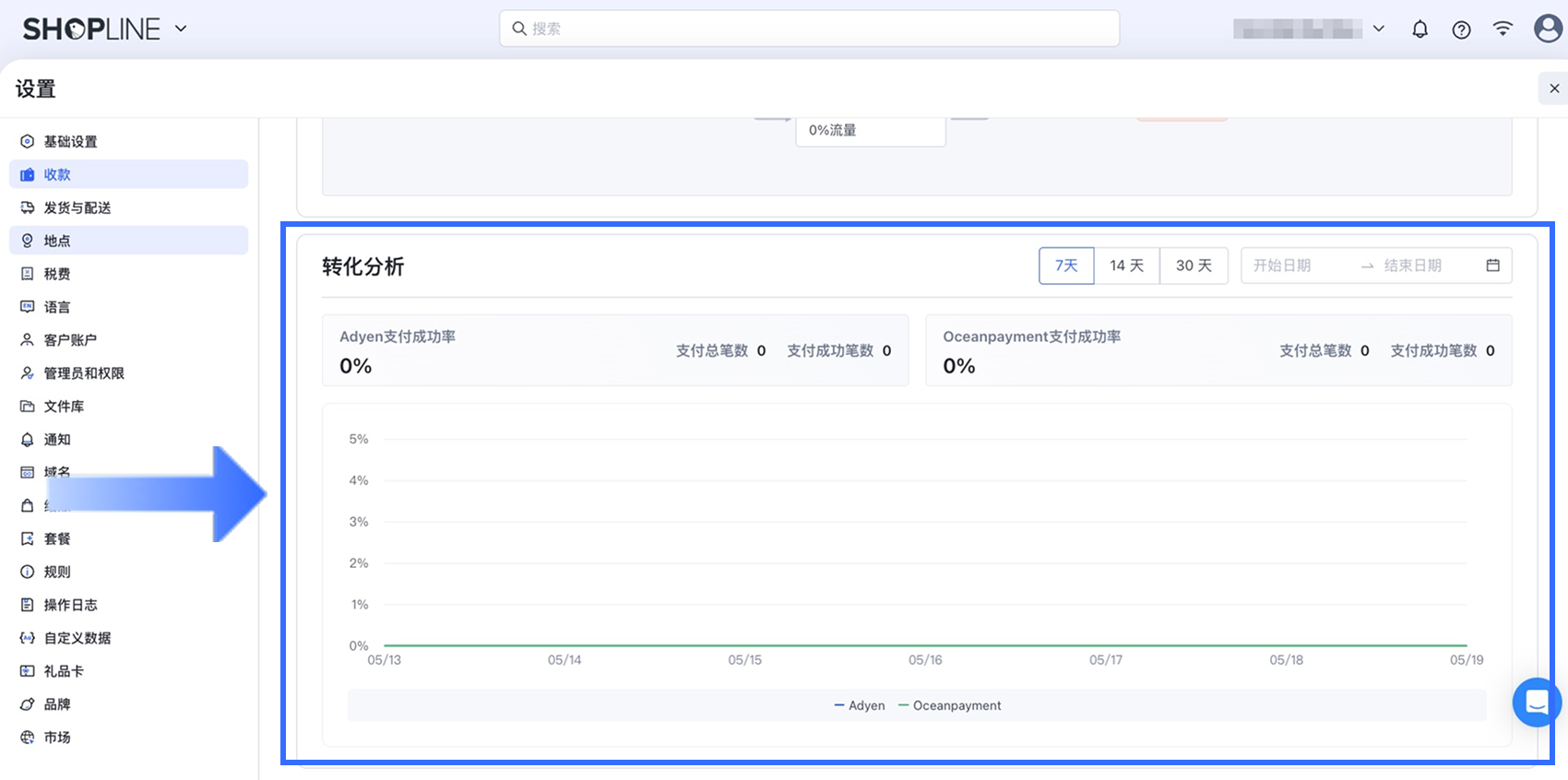This screenshot has width=1568, height=780.
Task: Click the 语言 icon
Action: (28, 307)
